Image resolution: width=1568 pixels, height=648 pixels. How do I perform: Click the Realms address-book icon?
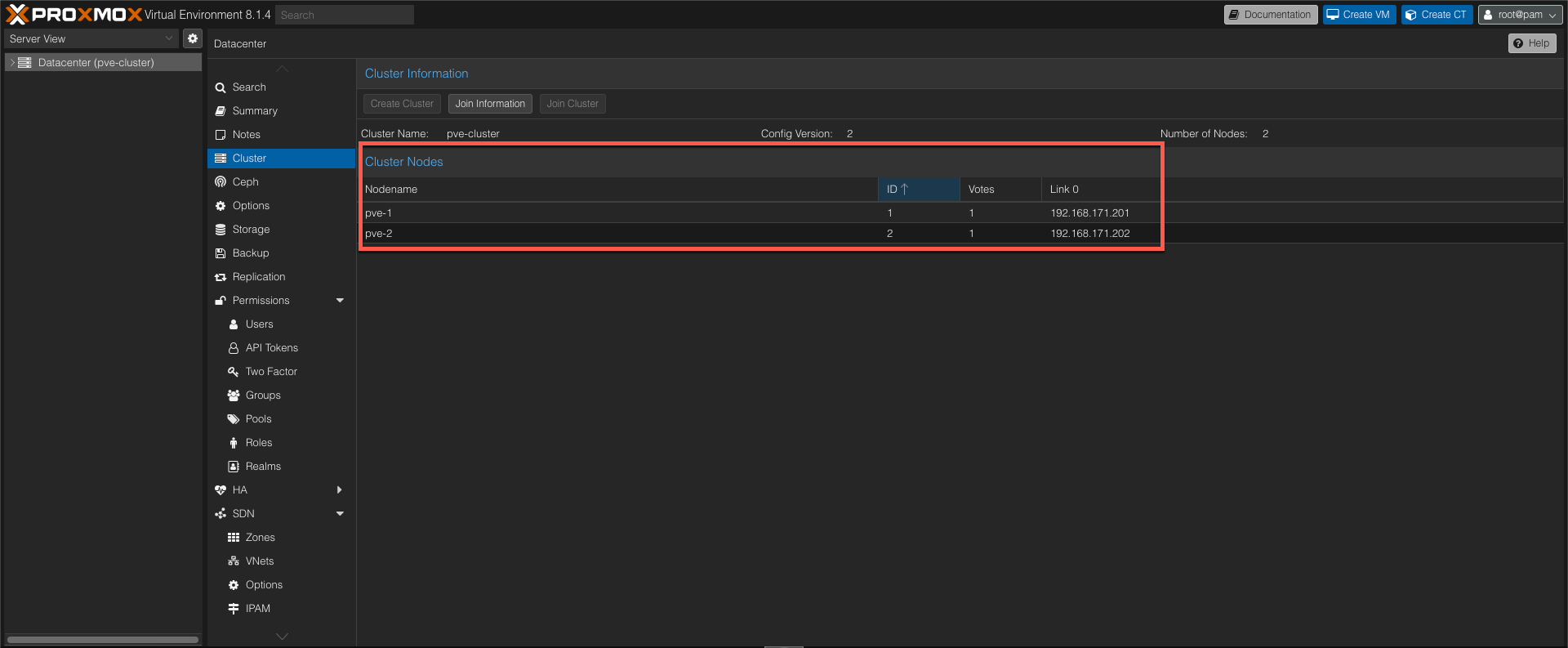(x=234, y=467)
